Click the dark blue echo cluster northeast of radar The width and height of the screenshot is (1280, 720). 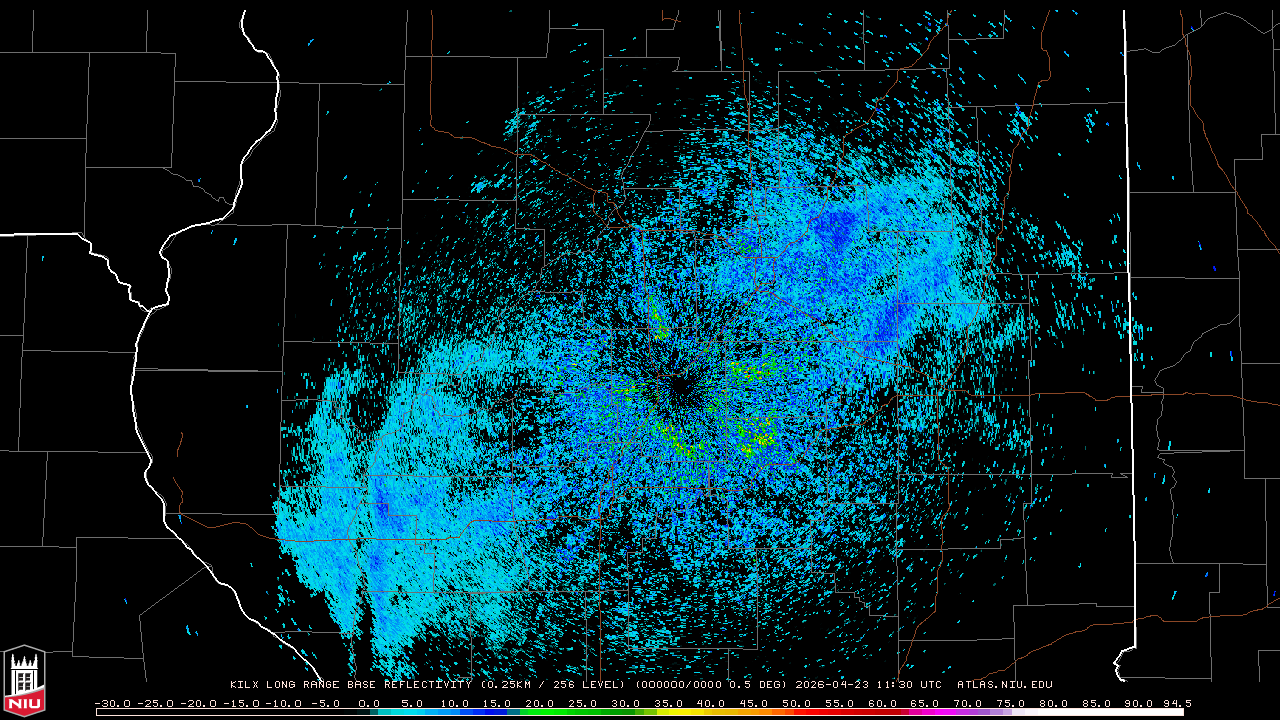pyautogui.click(x=833, y=232)
